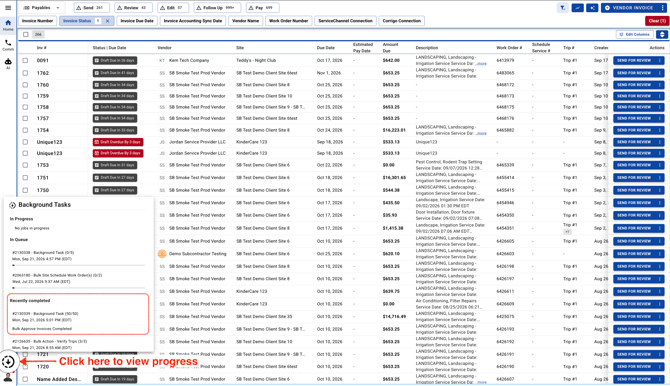
Task: Check the box for invoice 1759
Action: click(25, 96)
